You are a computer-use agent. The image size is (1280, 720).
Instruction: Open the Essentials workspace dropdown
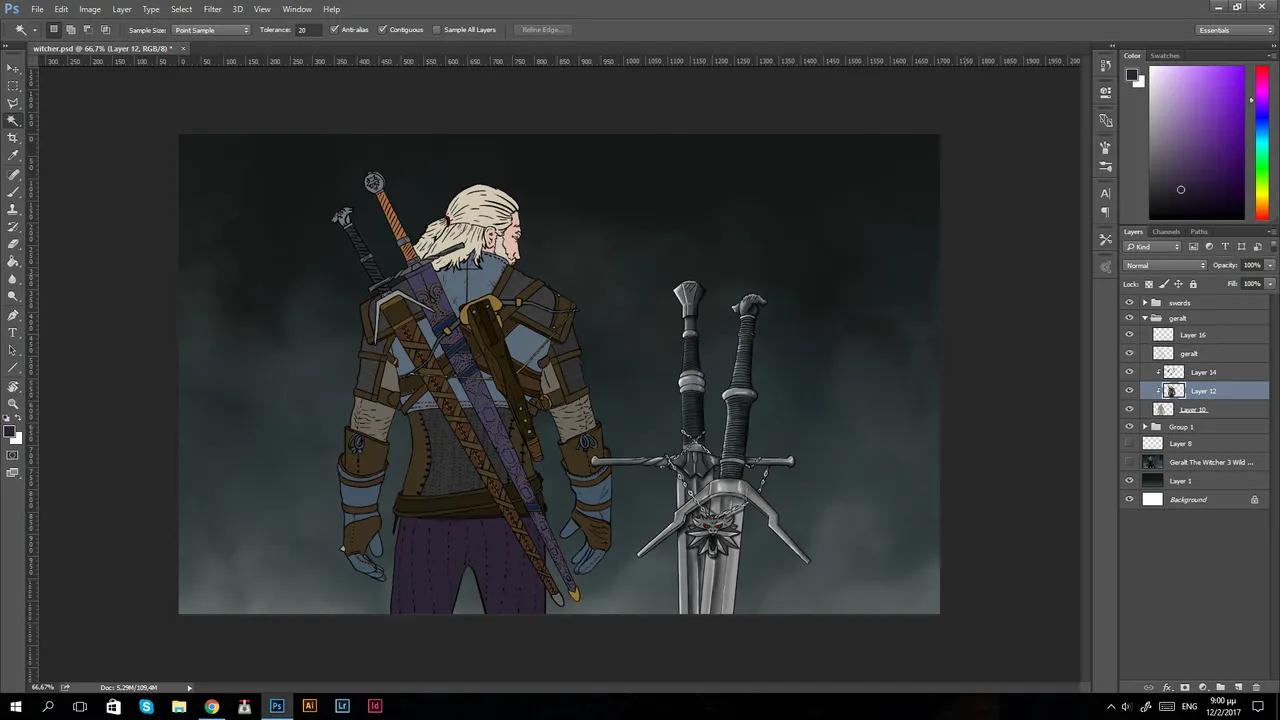coord(1235,30)
